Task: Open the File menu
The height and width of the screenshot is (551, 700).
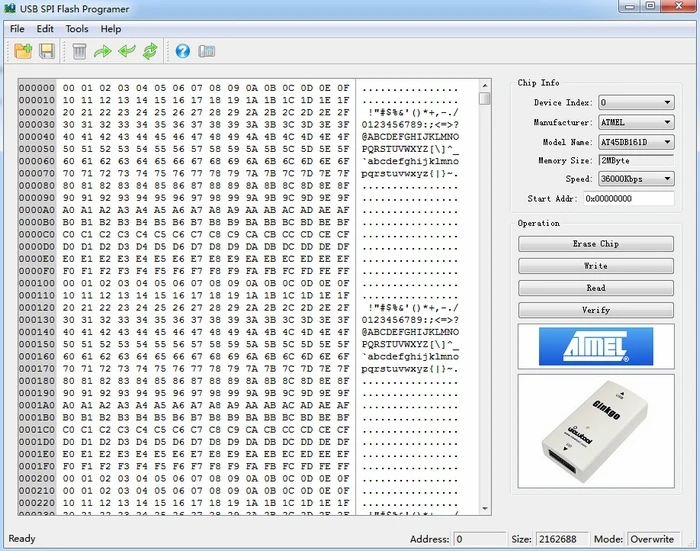Action: pos(17,29)
